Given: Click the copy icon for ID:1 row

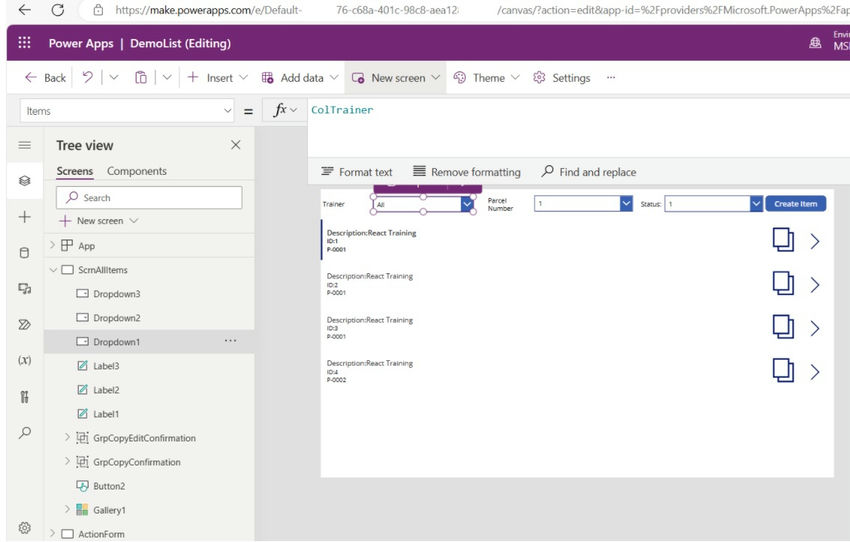Looking at the screenshot, I should (x=783, y=240).
